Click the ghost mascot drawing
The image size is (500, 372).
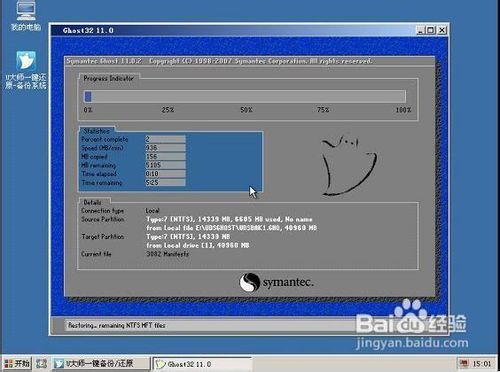tap(348, 166)
